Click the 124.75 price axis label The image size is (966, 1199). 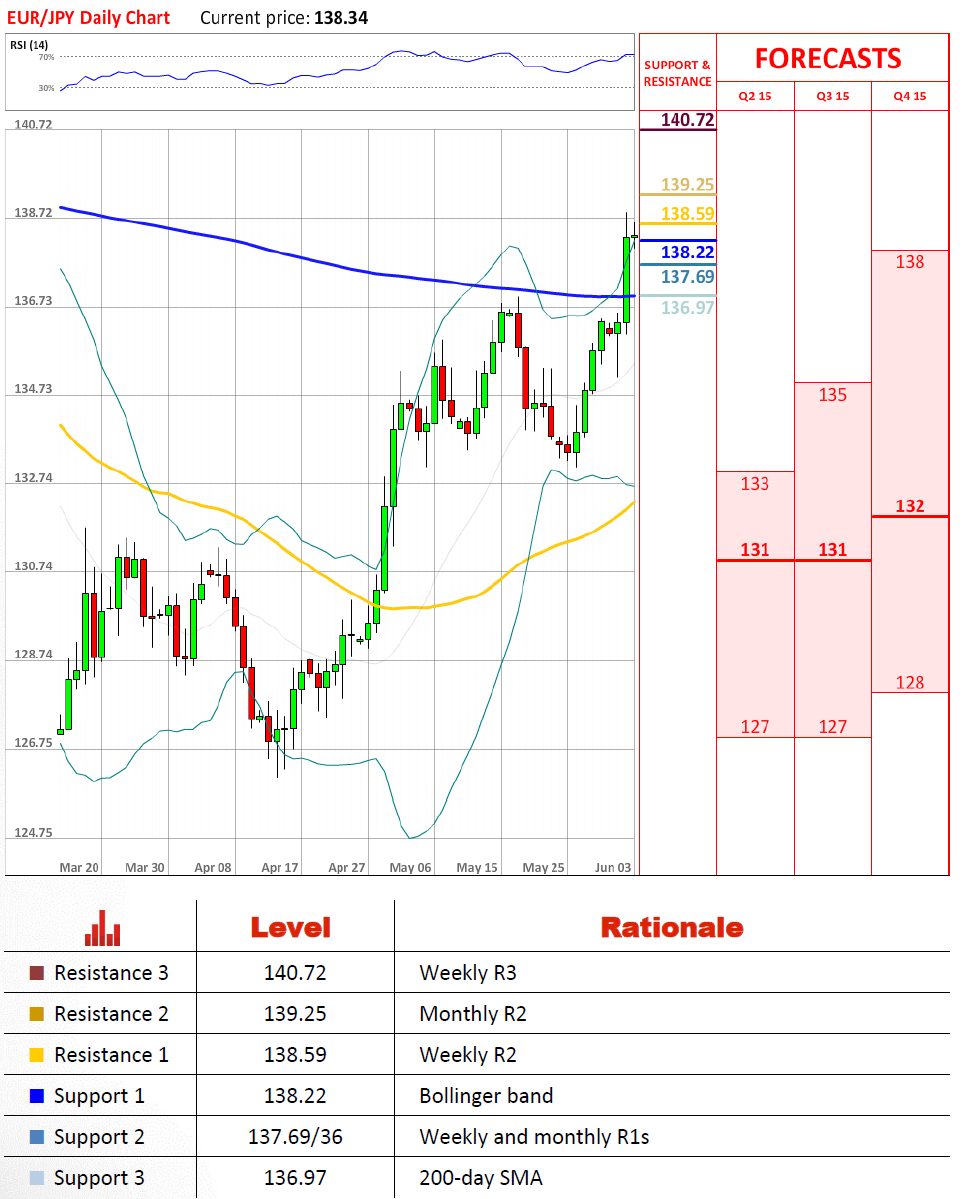[34, 833]
